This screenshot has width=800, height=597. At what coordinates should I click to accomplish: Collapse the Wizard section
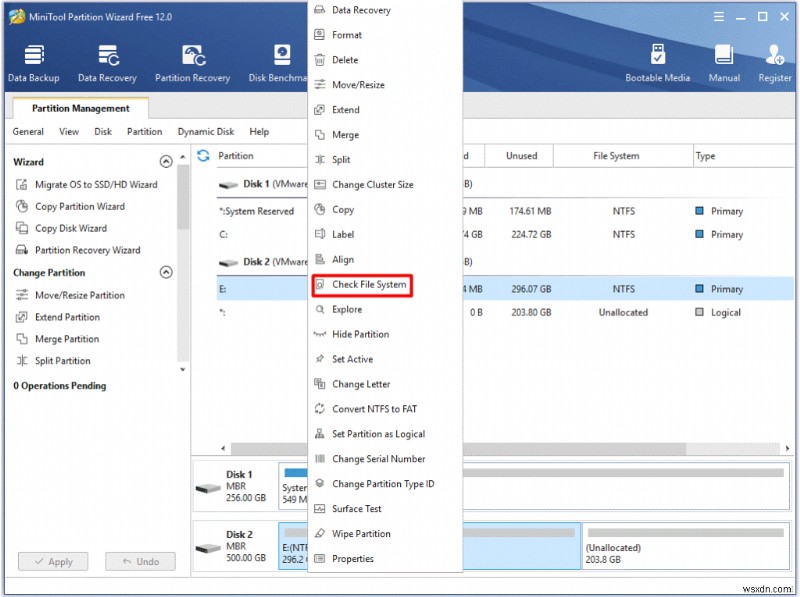166,161
